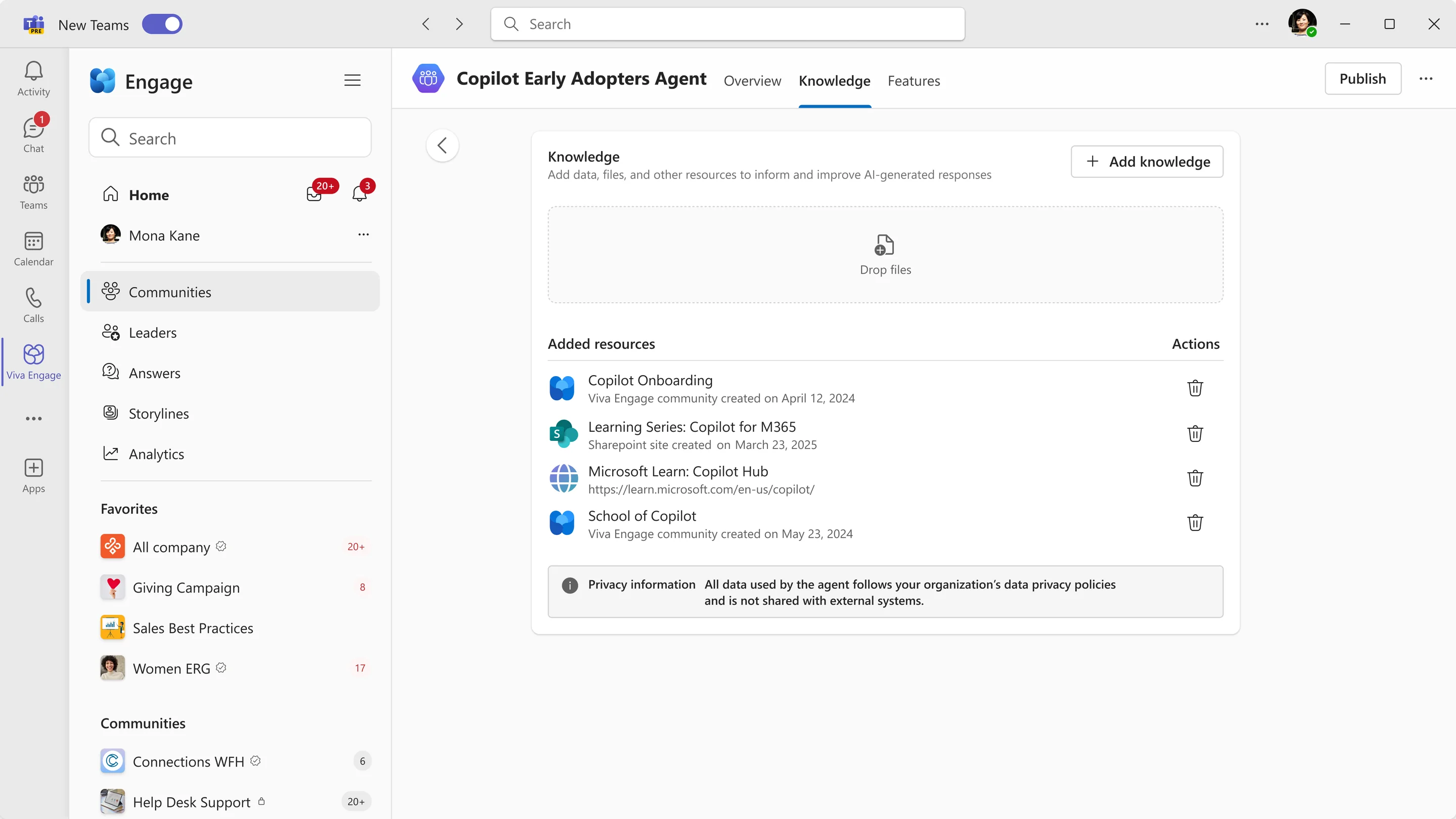
Task: Switch to the Knowledge tab
Action: (x=834, y=81)
